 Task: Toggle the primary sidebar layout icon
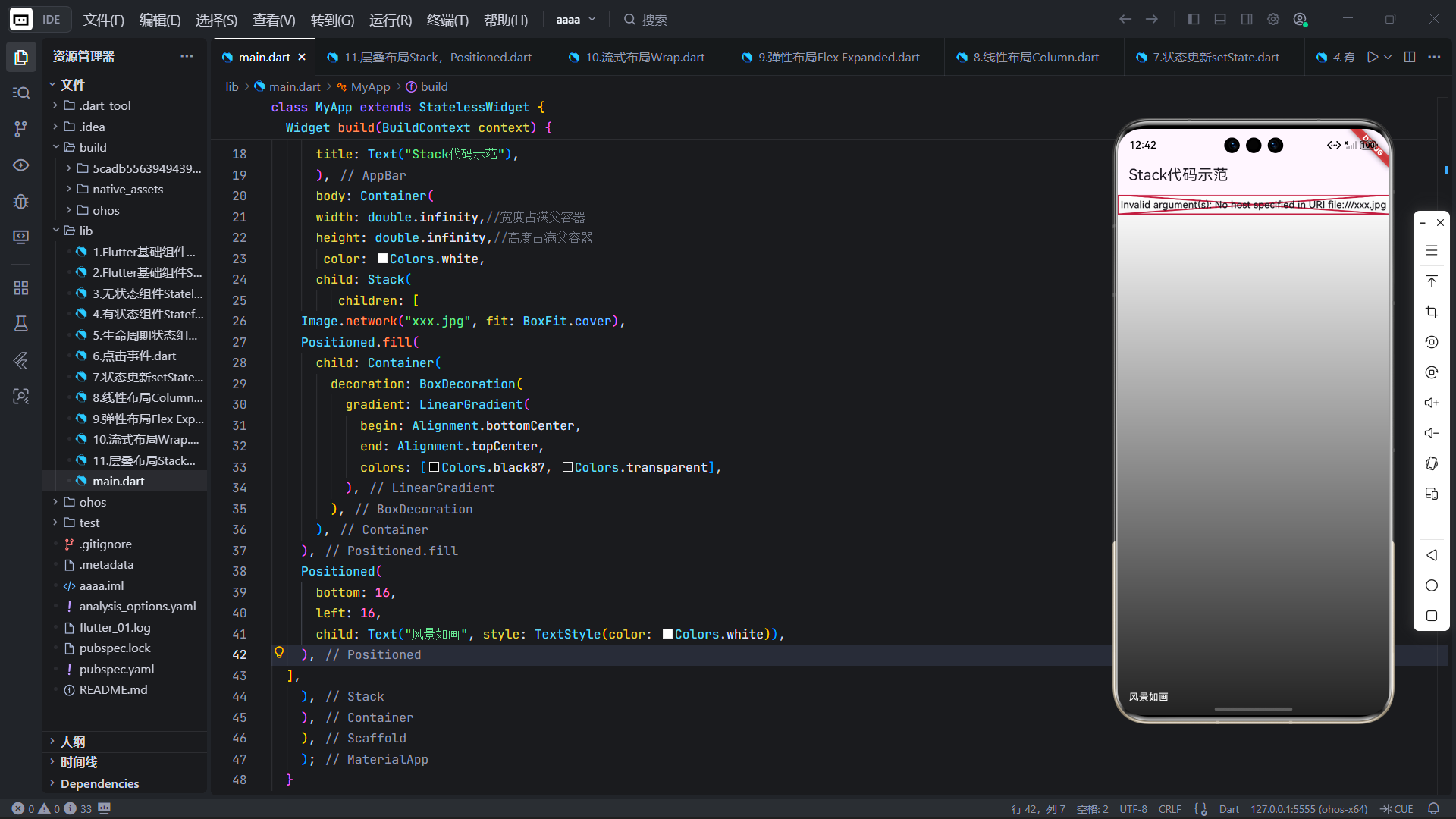coord(1194,20)
